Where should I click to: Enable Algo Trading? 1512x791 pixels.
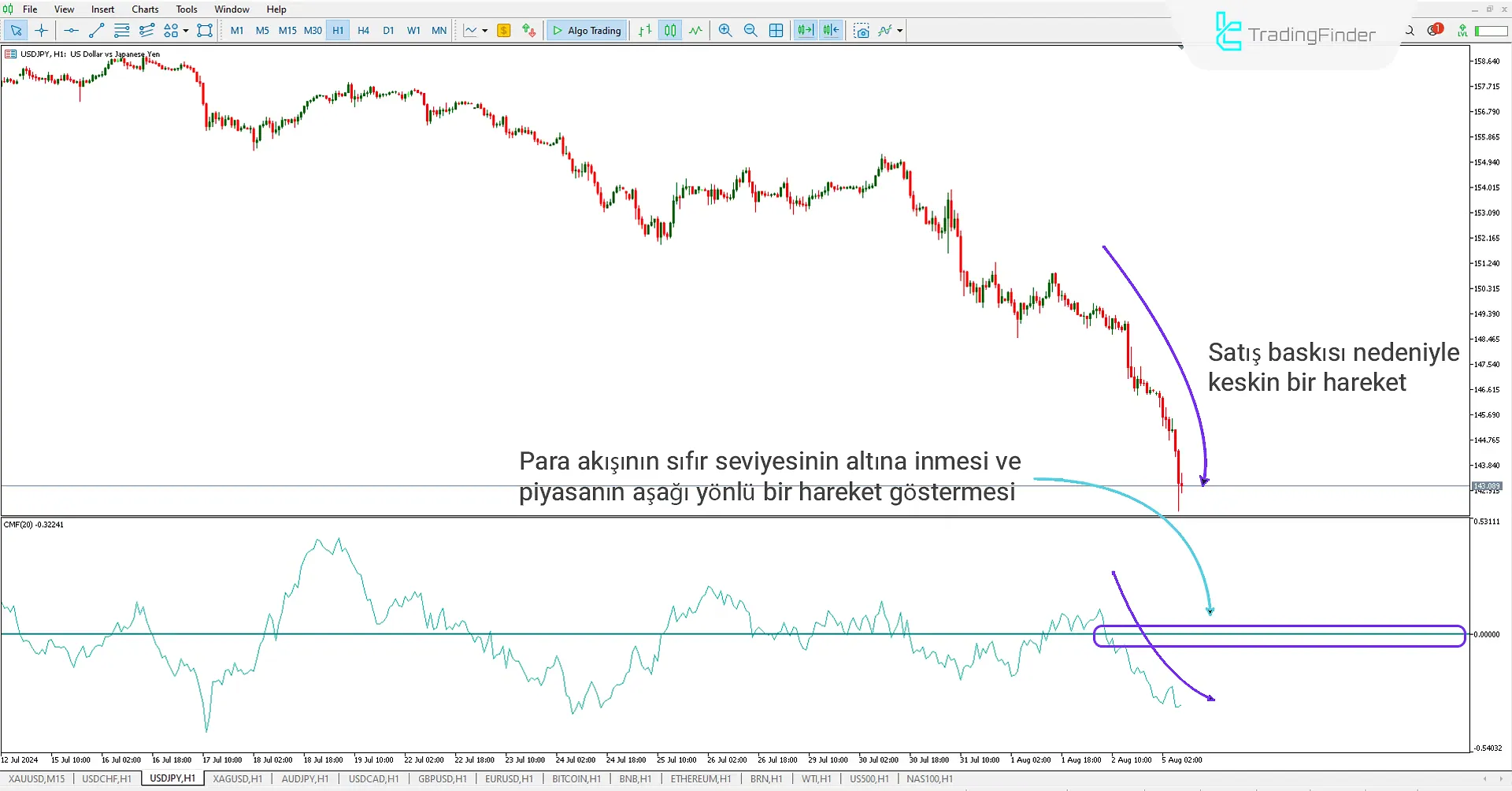pos(586,31)
